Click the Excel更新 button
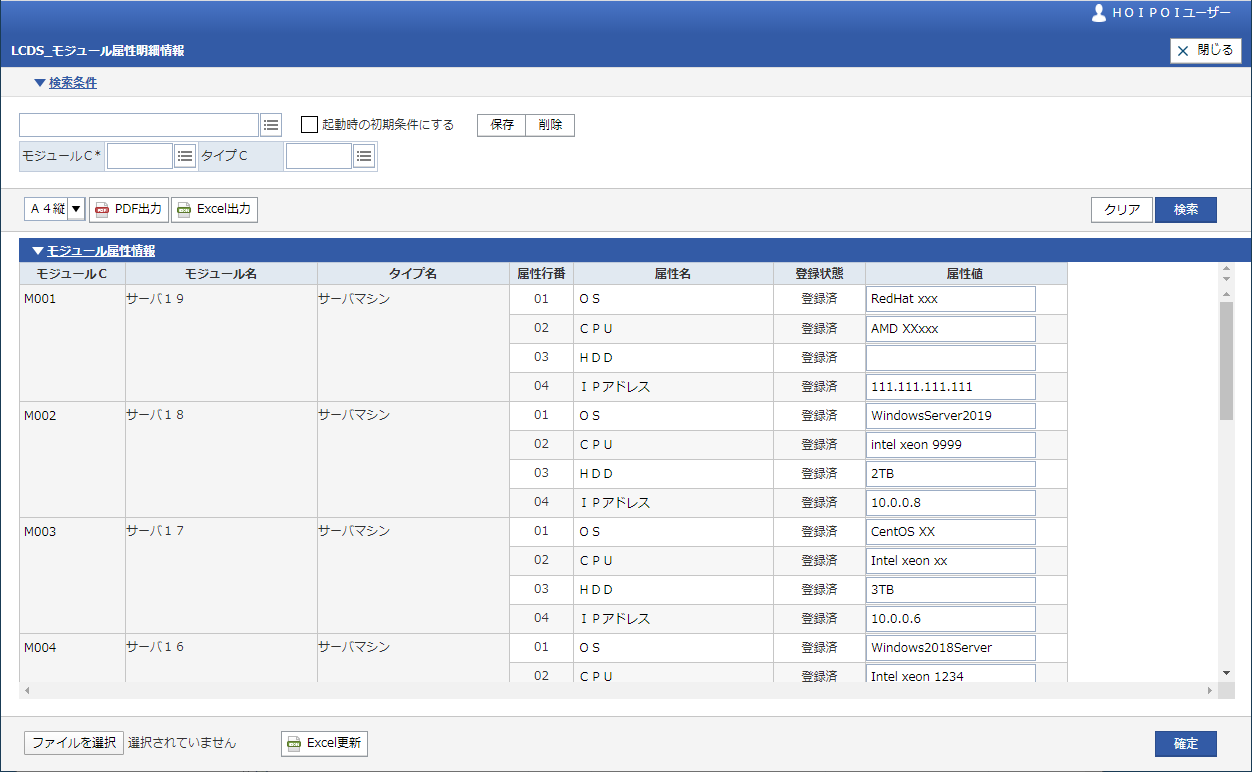The width and height of the screenshot is (1252, 772). click(324, 743)
